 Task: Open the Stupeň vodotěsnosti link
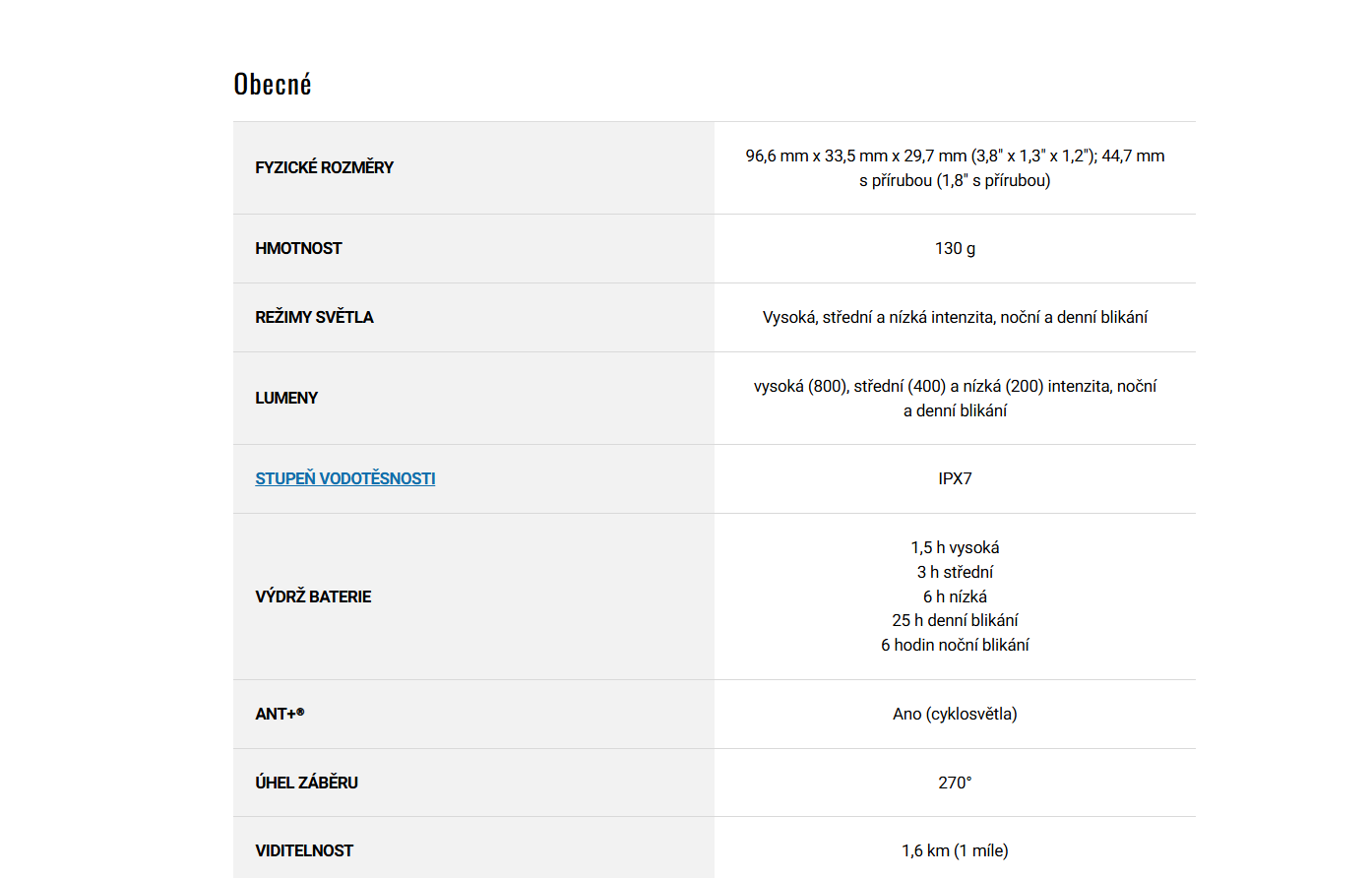click(344, 478)
